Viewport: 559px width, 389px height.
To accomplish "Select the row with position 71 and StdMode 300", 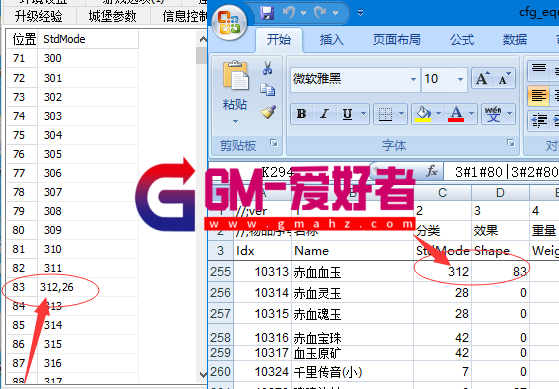I will coord(72,58).
